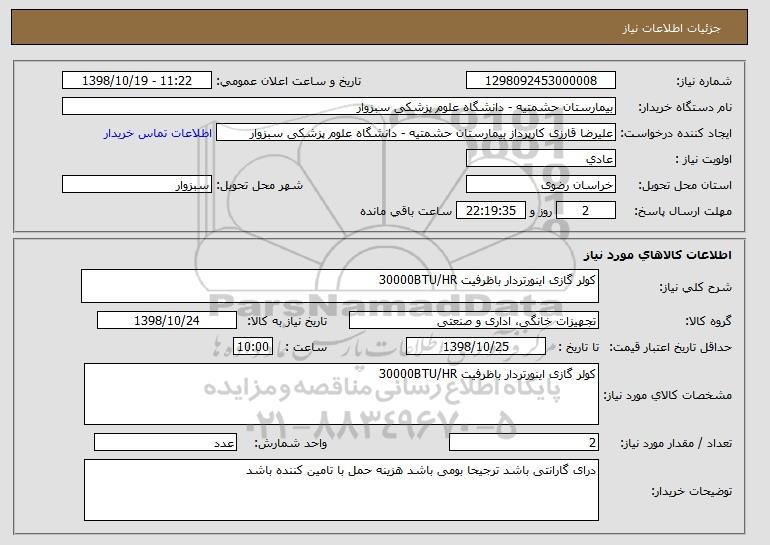Open the buyer contact information link
Viewport: 770px width, 545px height.
pyautogui.click(x=158, y=133)
